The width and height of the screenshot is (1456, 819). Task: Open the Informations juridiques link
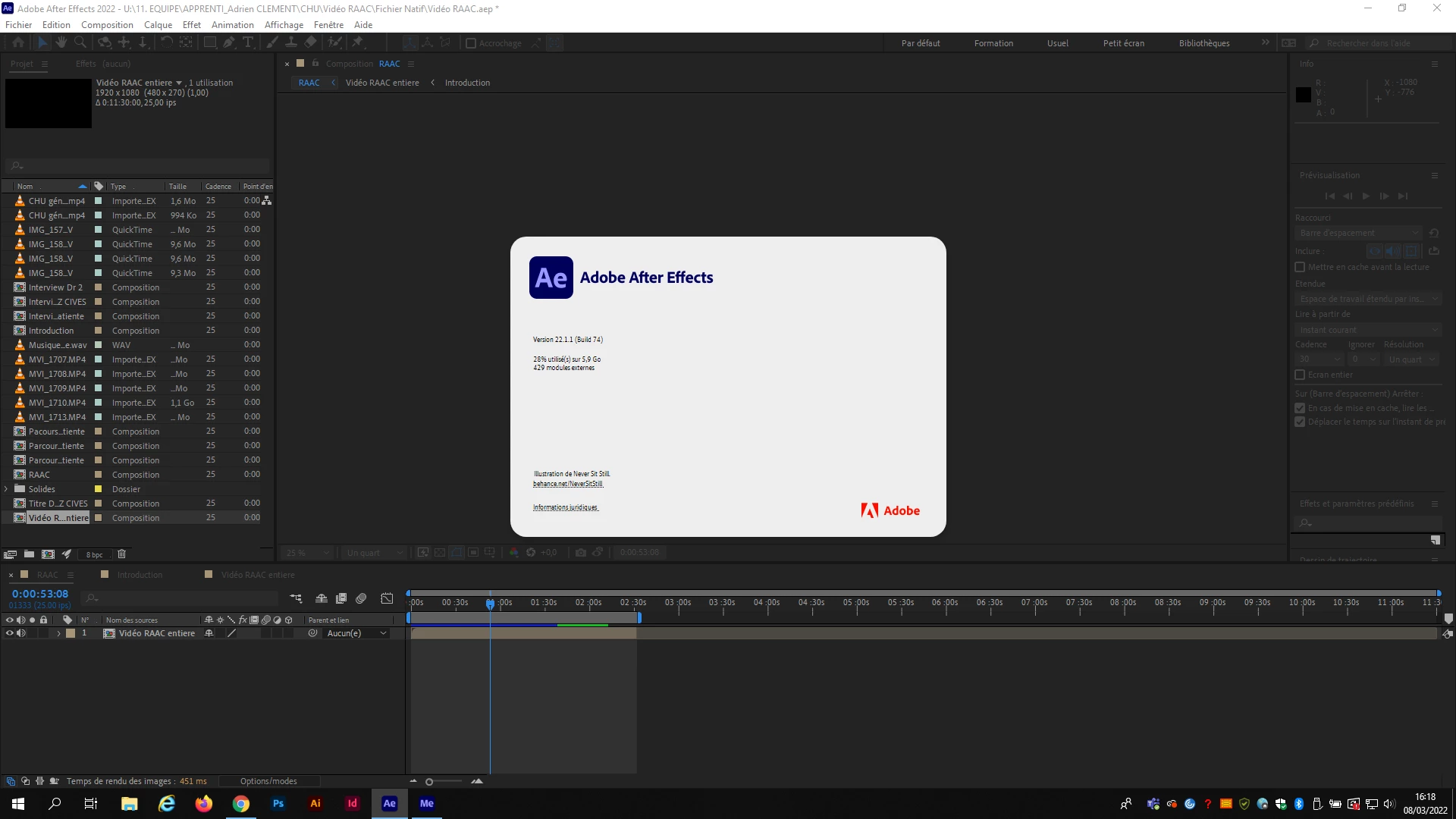tap(565, 507)
